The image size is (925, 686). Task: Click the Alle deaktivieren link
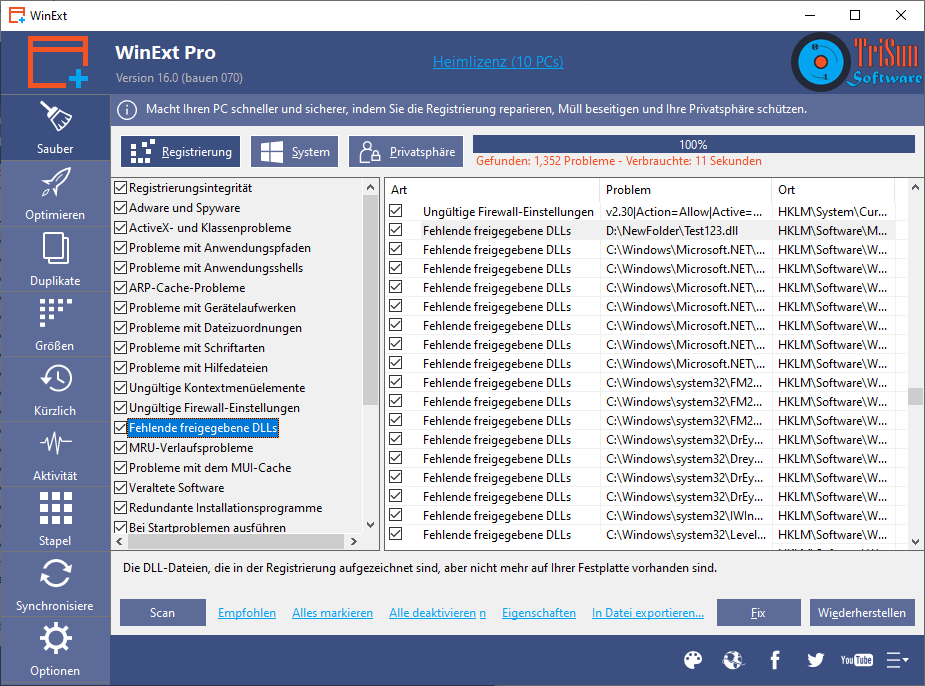[x=437, y=613]
